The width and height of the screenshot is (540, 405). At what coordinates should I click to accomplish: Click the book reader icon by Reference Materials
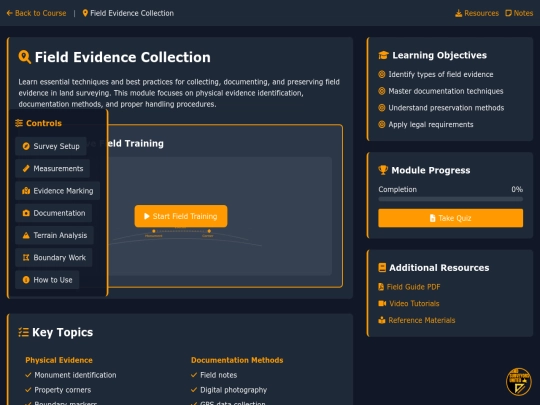pyautogui.click(x=382, y=320)
